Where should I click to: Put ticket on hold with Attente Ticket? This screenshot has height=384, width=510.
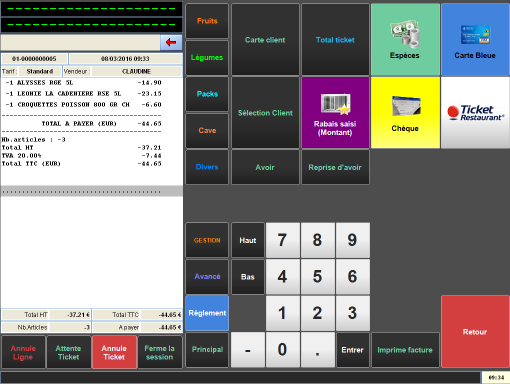69,352
